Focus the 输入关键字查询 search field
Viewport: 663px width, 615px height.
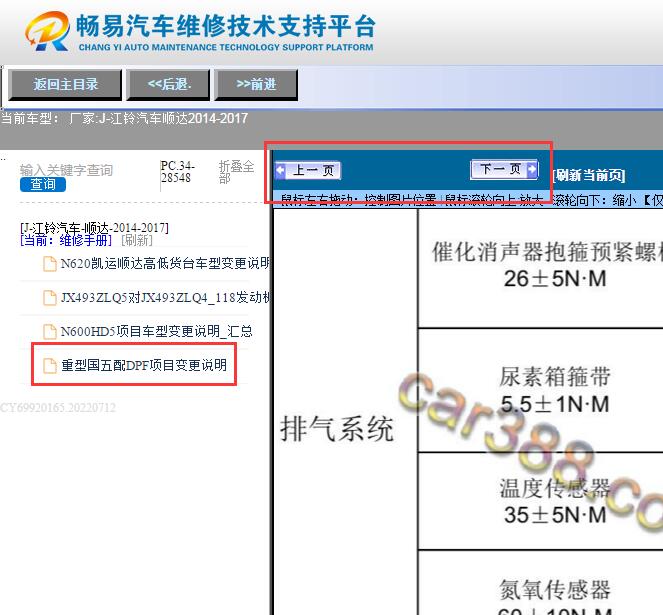[x=66, y=170]
